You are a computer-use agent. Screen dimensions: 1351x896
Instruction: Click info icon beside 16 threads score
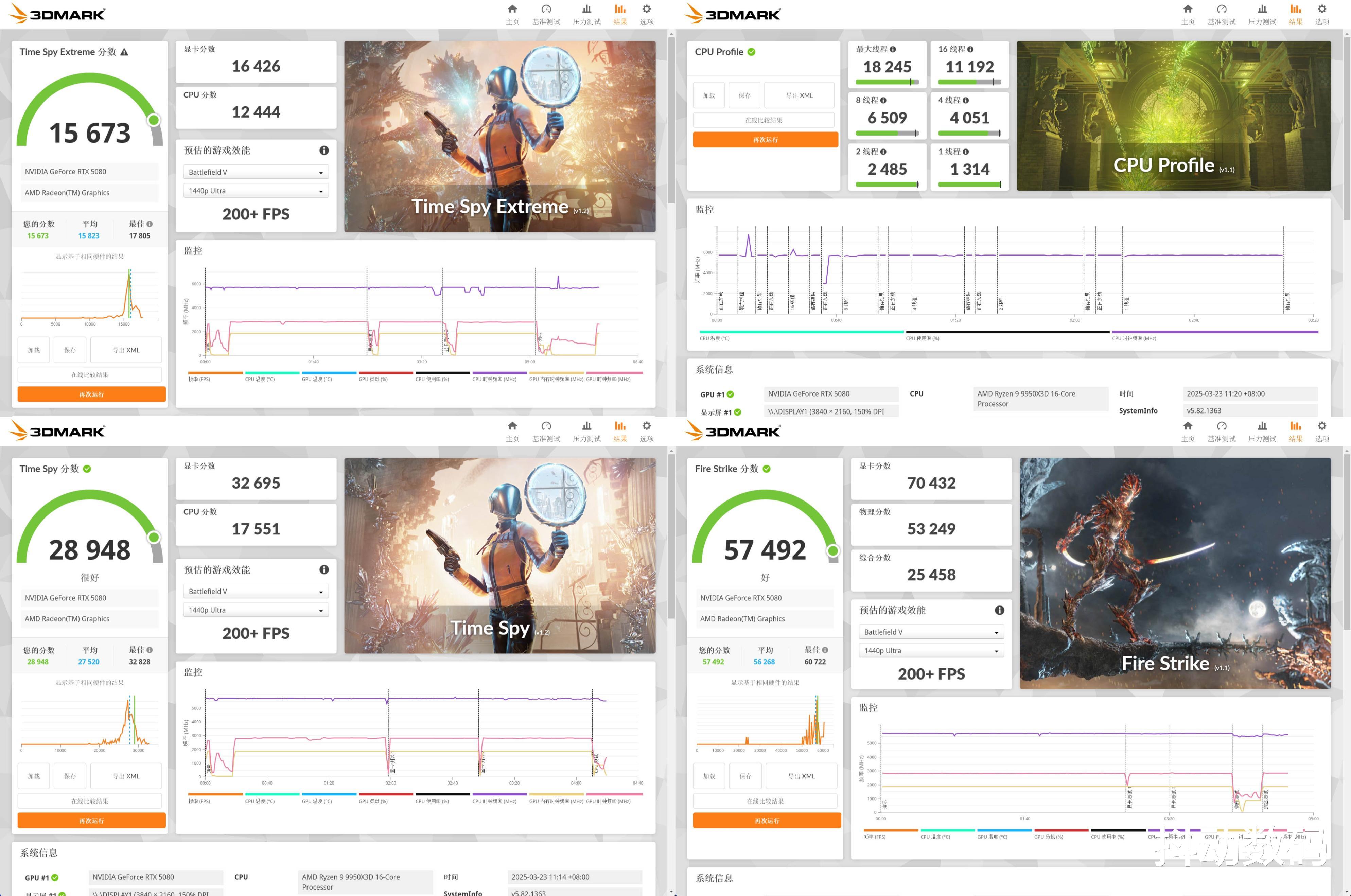[970, 49]
